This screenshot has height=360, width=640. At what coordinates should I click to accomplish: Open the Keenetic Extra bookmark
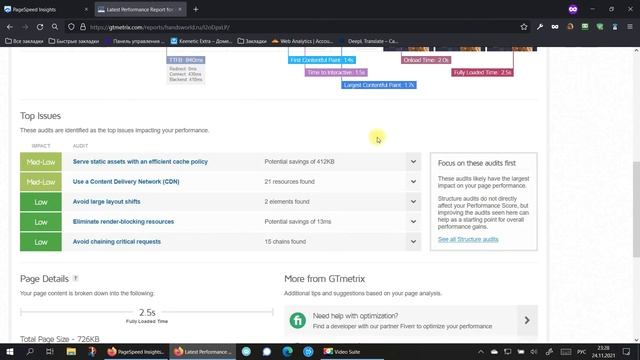pos(201,41)
